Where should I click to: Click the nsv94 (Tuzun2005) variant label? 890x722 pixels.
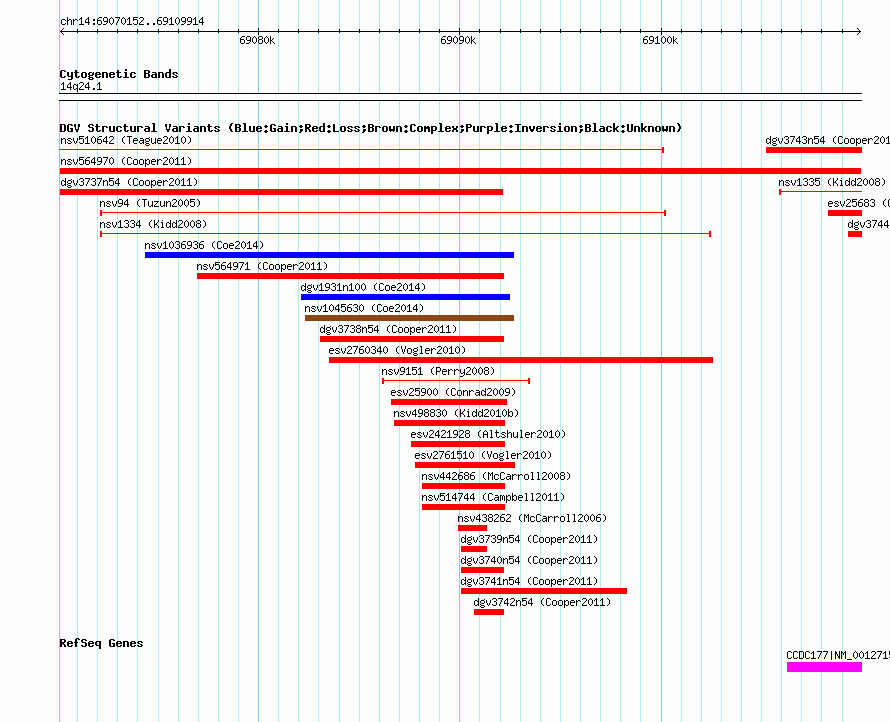click(x=150, y=203)
